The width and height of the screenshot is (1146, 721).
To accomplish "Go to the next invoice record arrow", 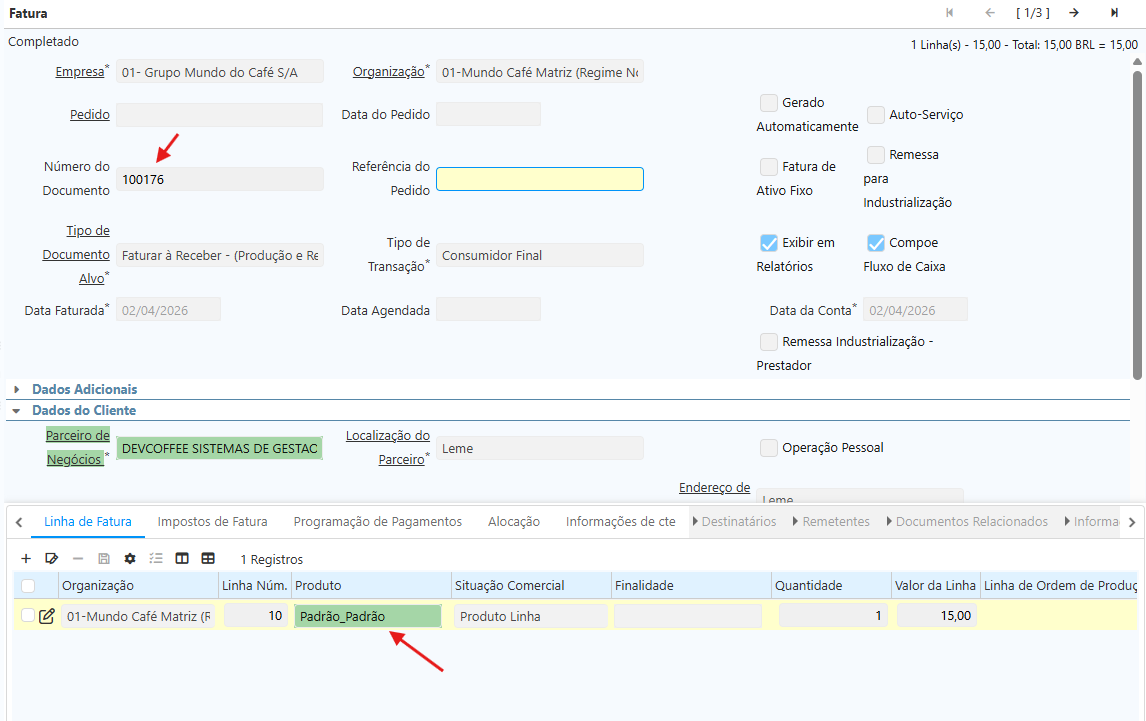I will (1073, 13).
